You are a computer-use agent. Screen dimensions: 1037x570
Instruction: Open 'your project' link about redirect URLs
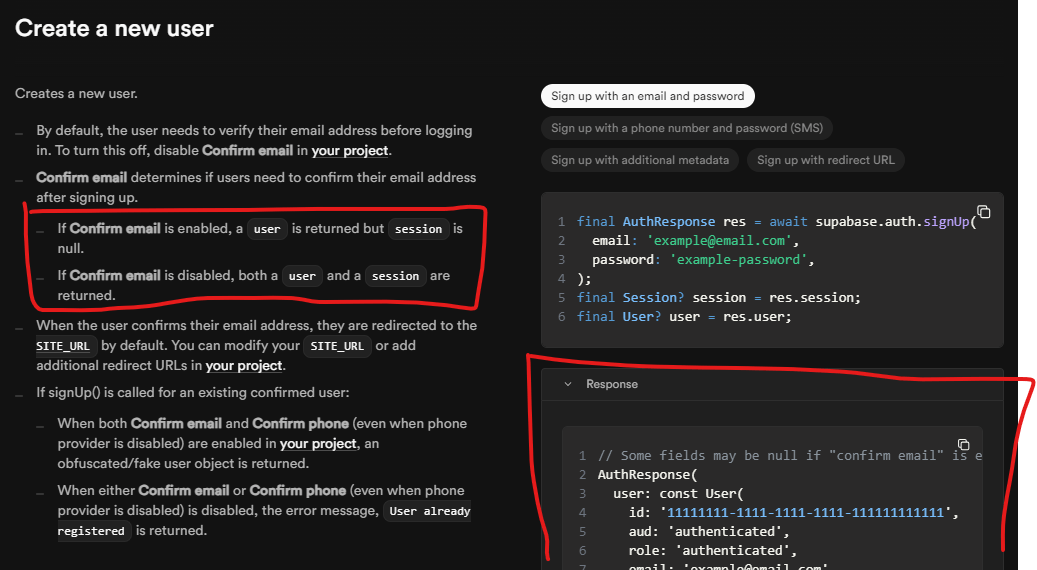click(243, 366)
